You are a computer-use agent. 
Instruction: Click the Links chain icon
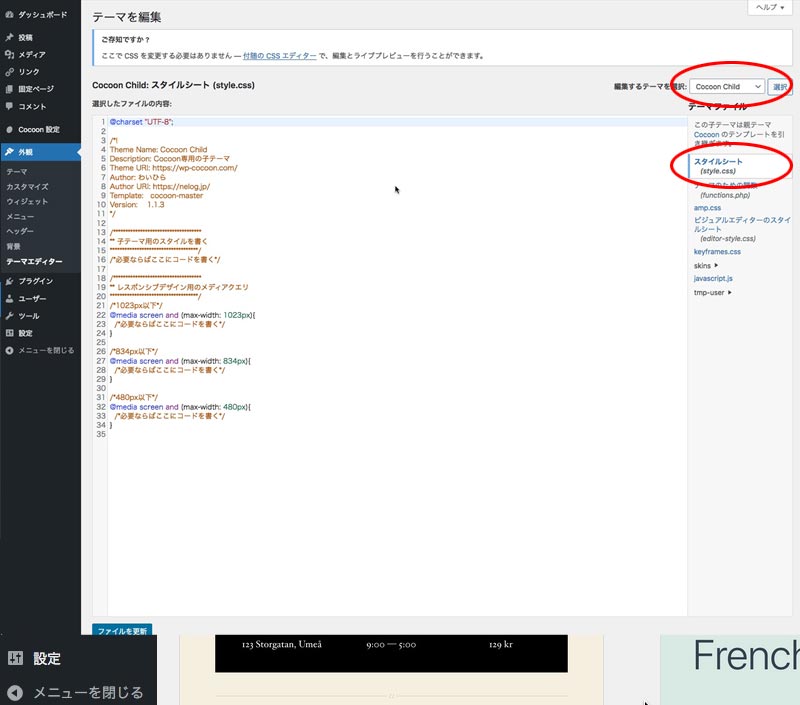click(x=9, y=72)
